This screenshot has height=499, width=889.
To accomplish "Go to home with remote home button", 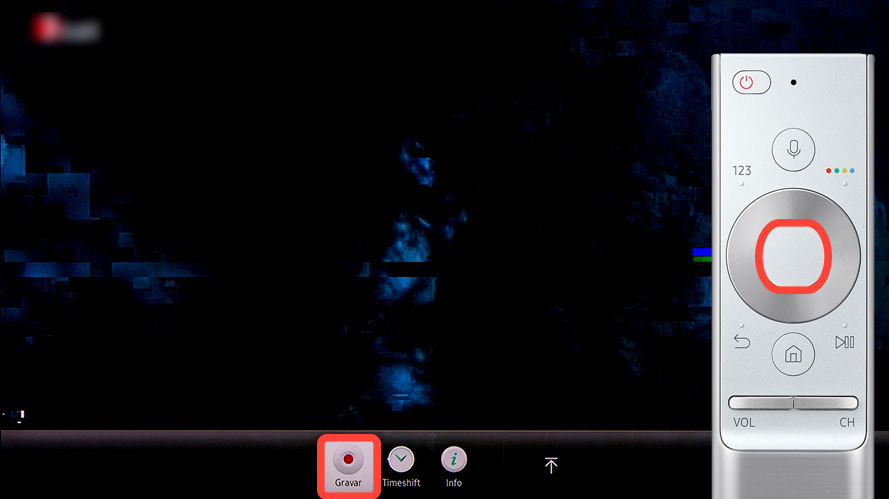I will 793,354.
